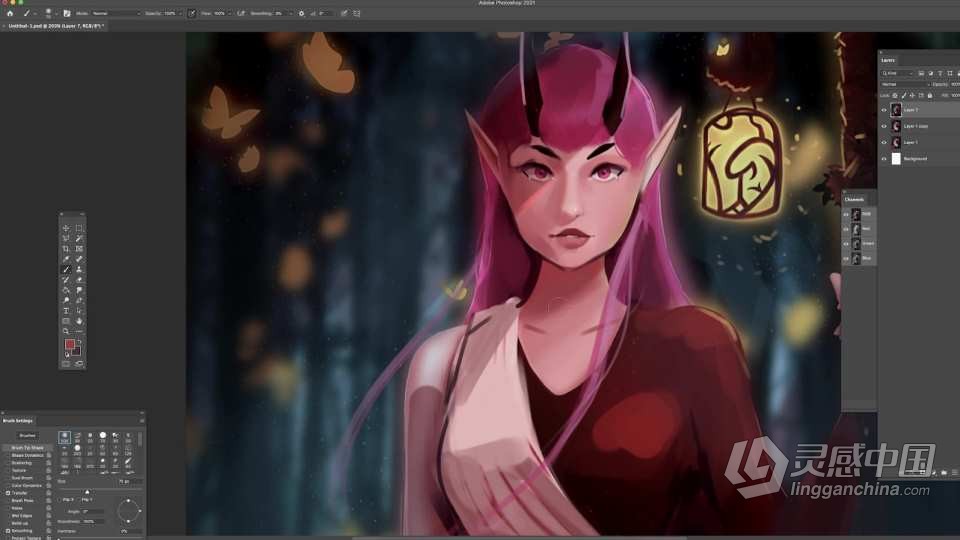This screenshot has width=960, height=540.
Task: Select the Type tool
Action: coord(66,310)
